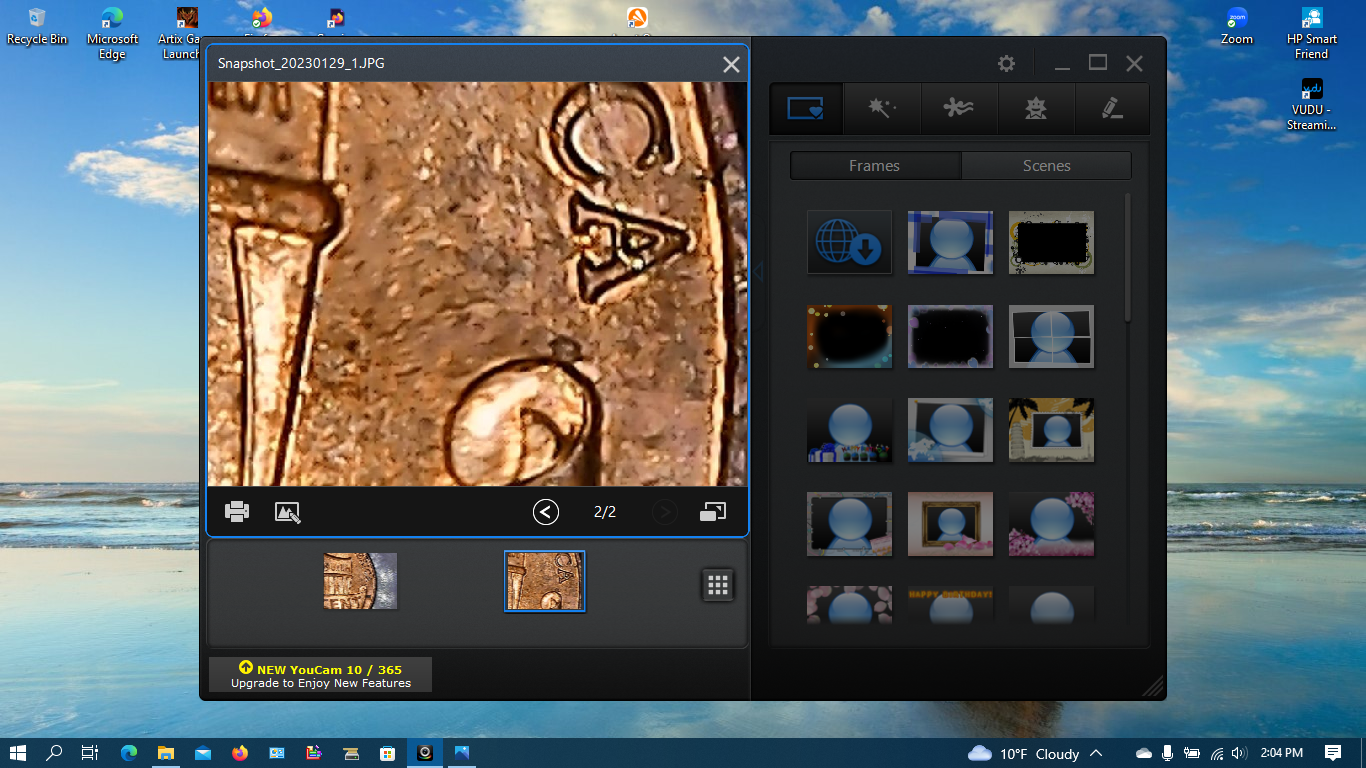Open the Photos app on the taskbar
Viewport: 1366px width, 768px height.
click(x=462, y=753)
